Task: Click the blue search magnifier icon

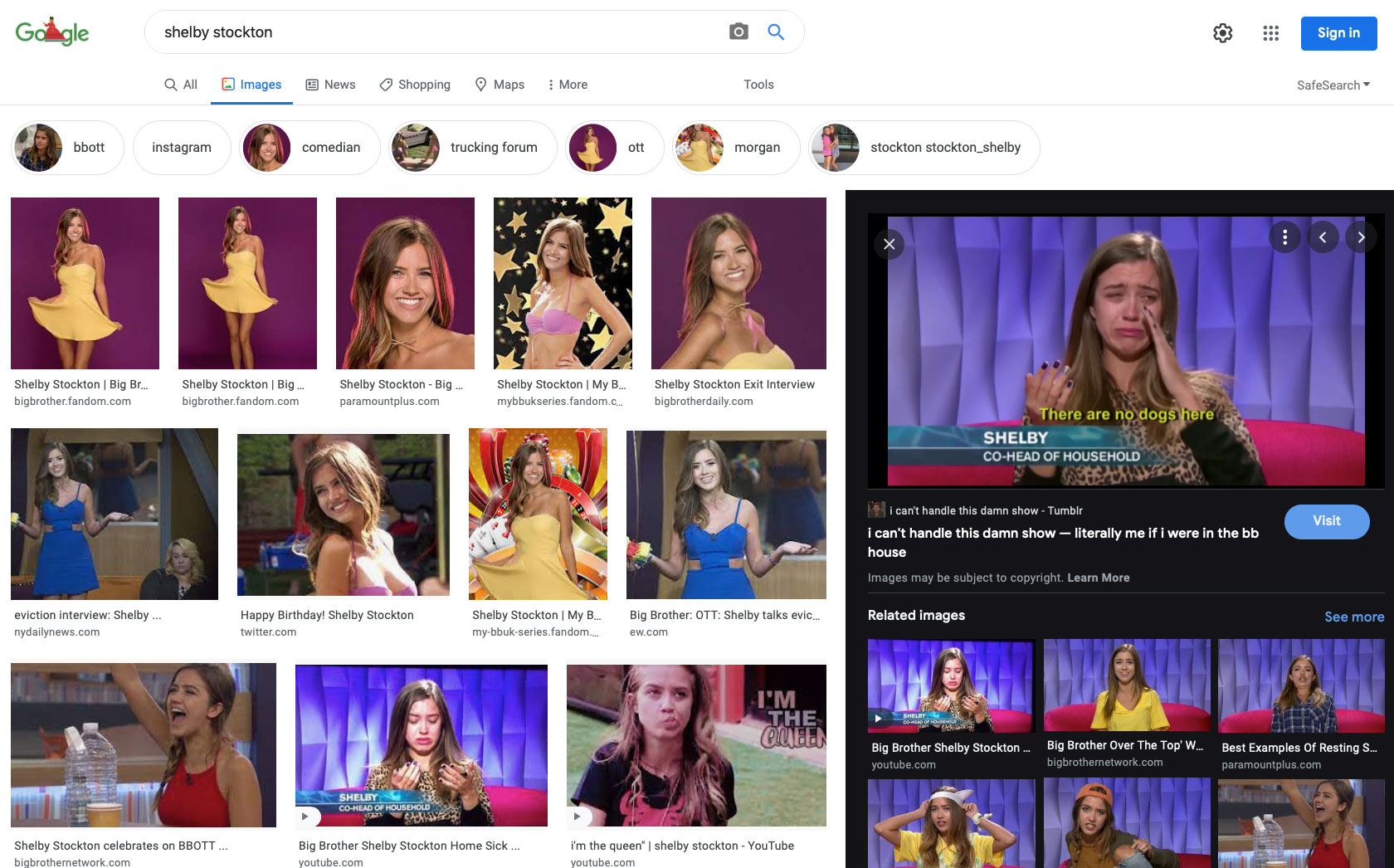Action: (776, 32)
